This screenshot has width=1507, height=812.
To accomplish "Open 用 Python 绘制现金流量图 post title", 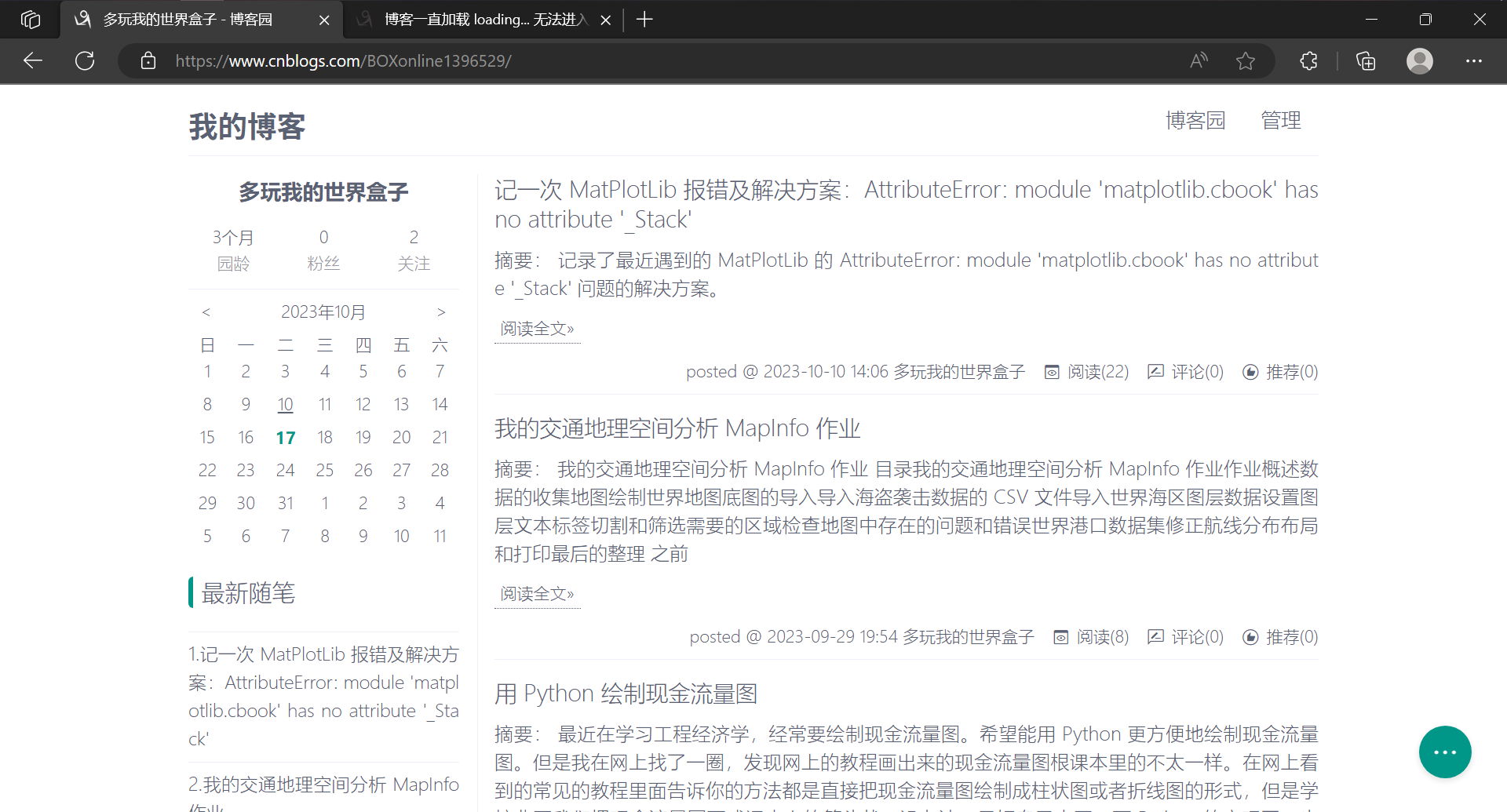I will 626,694.
